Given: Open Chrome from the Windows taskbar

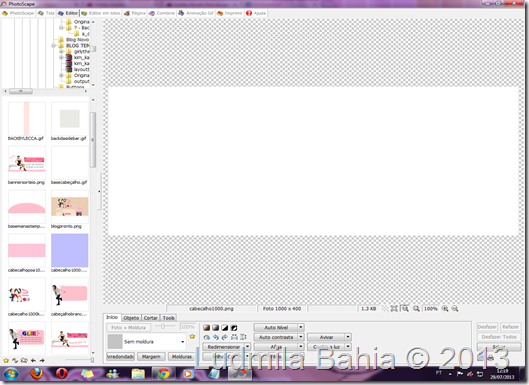Looking at the screenshot, I should coord(164,374).
